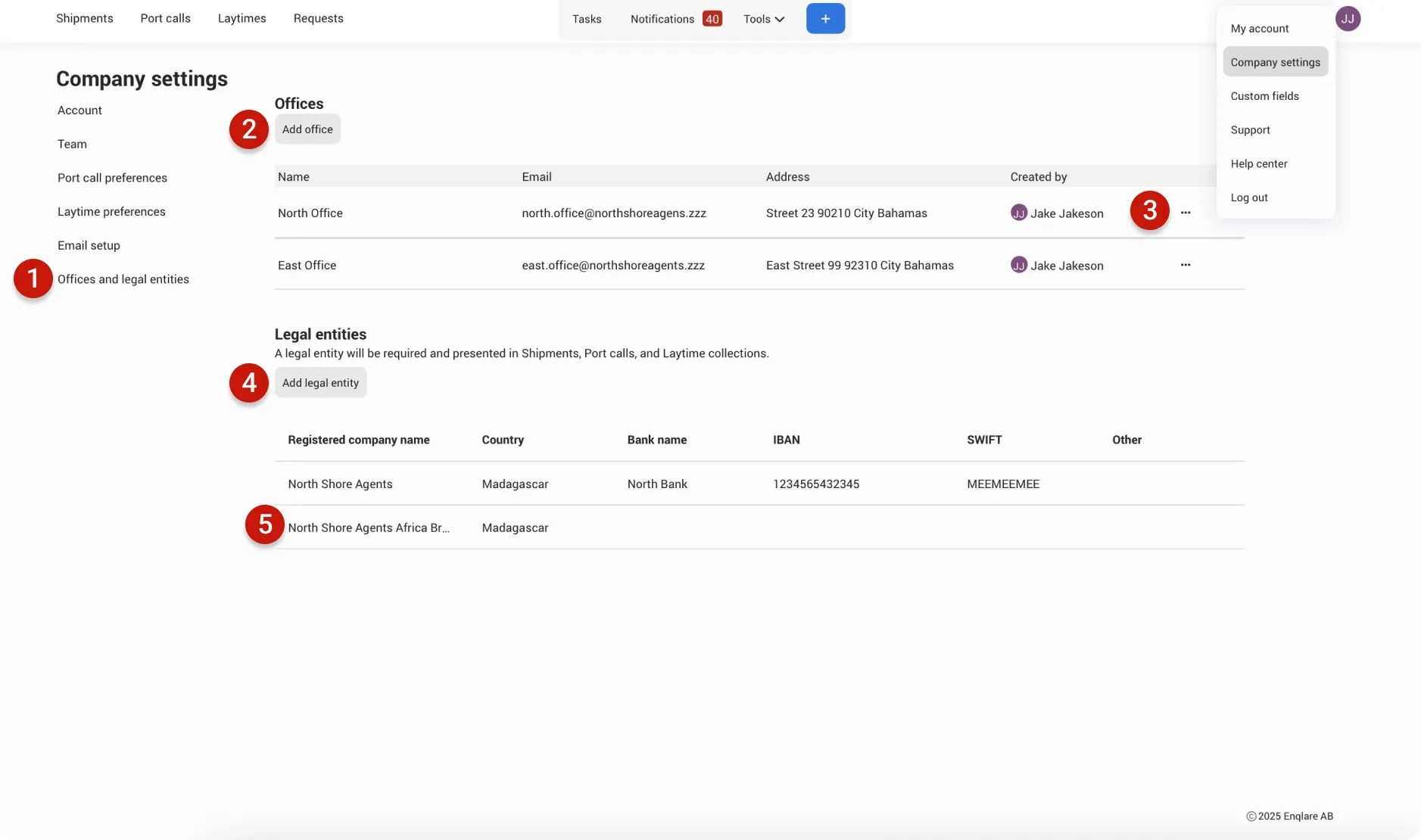Viewport: 1421px width, 840px height.
Task: Open more options for North Office row
Action: (x=1186, y=213)
